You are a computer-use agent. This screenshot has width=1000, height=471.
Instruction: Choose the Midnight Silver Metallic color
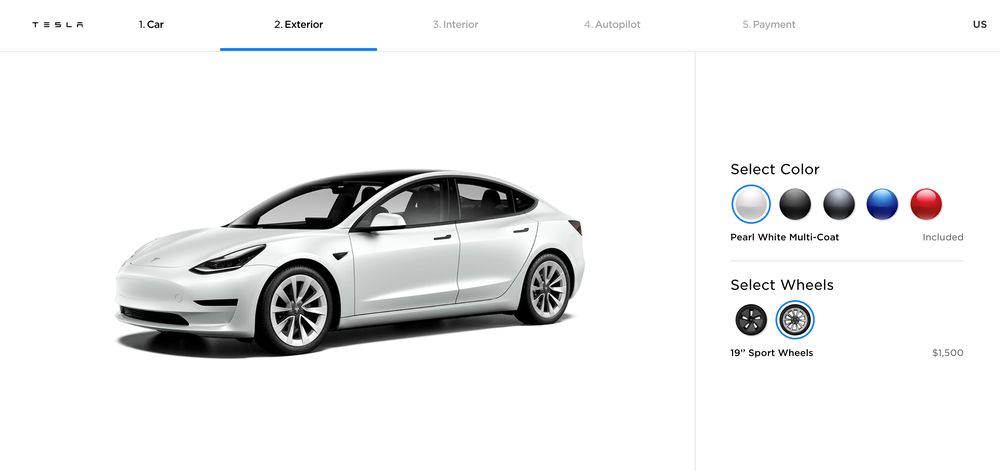click(839, 204)
